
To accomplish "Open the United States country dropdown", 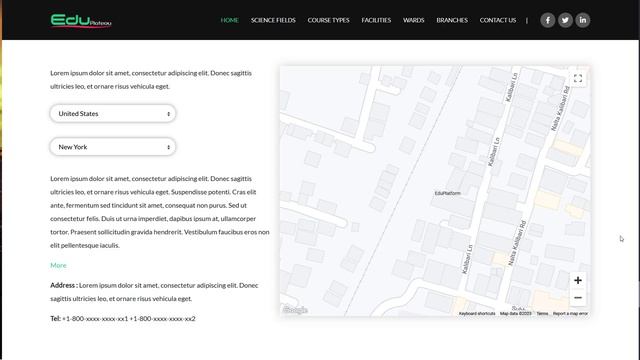I will tap(113, 113).
